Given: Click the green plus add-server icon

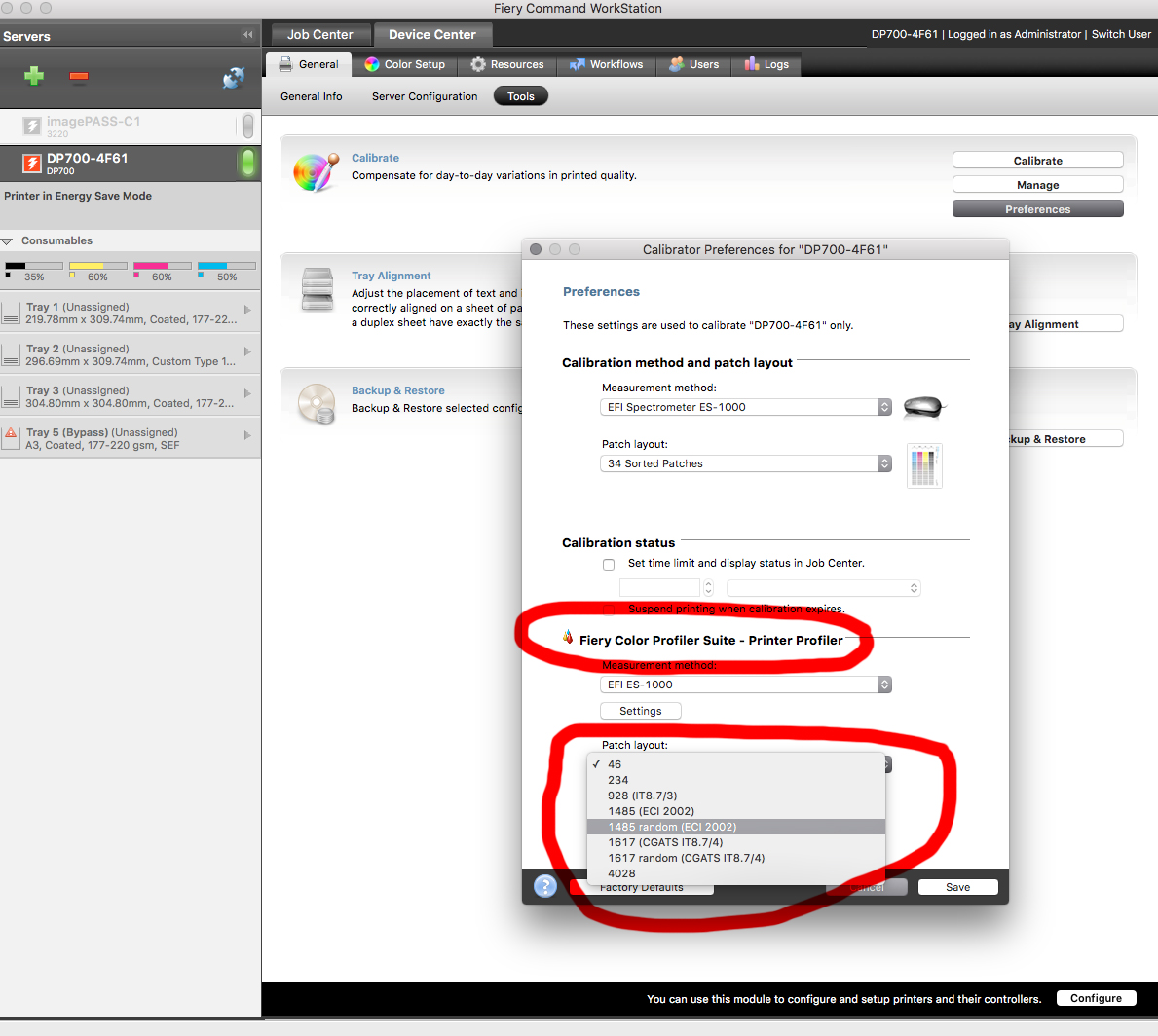Looking at the screenshot, I should pos(34,76).
